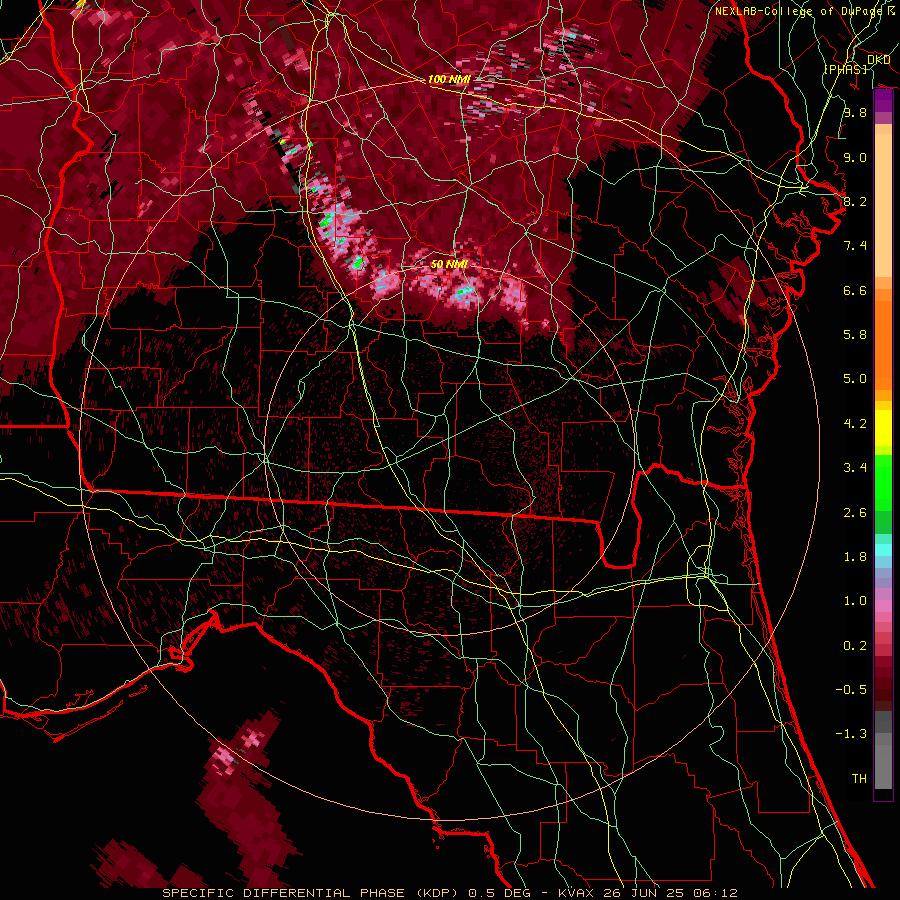
Task: Select the 6.6 value on the color scale
Action: coord(855,290)
